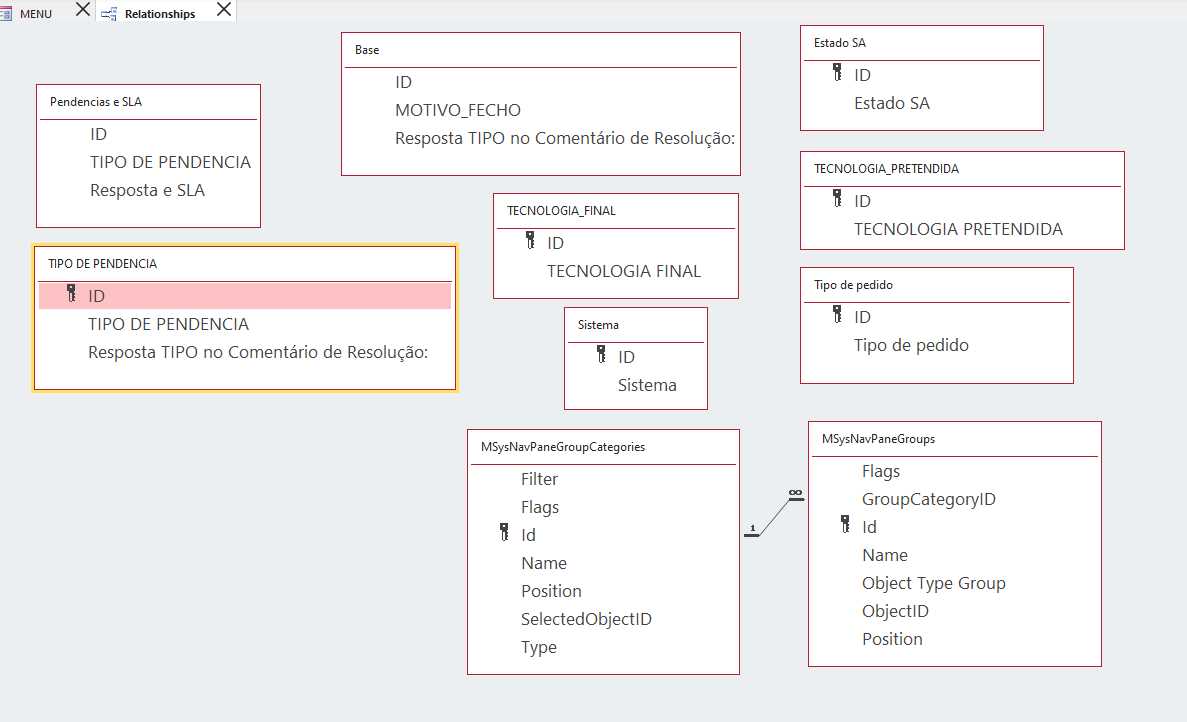Click the TIPO DE PENDENCIA table title bar
This screenshot has width=1187, height=722.
click(x=245, y=264)
